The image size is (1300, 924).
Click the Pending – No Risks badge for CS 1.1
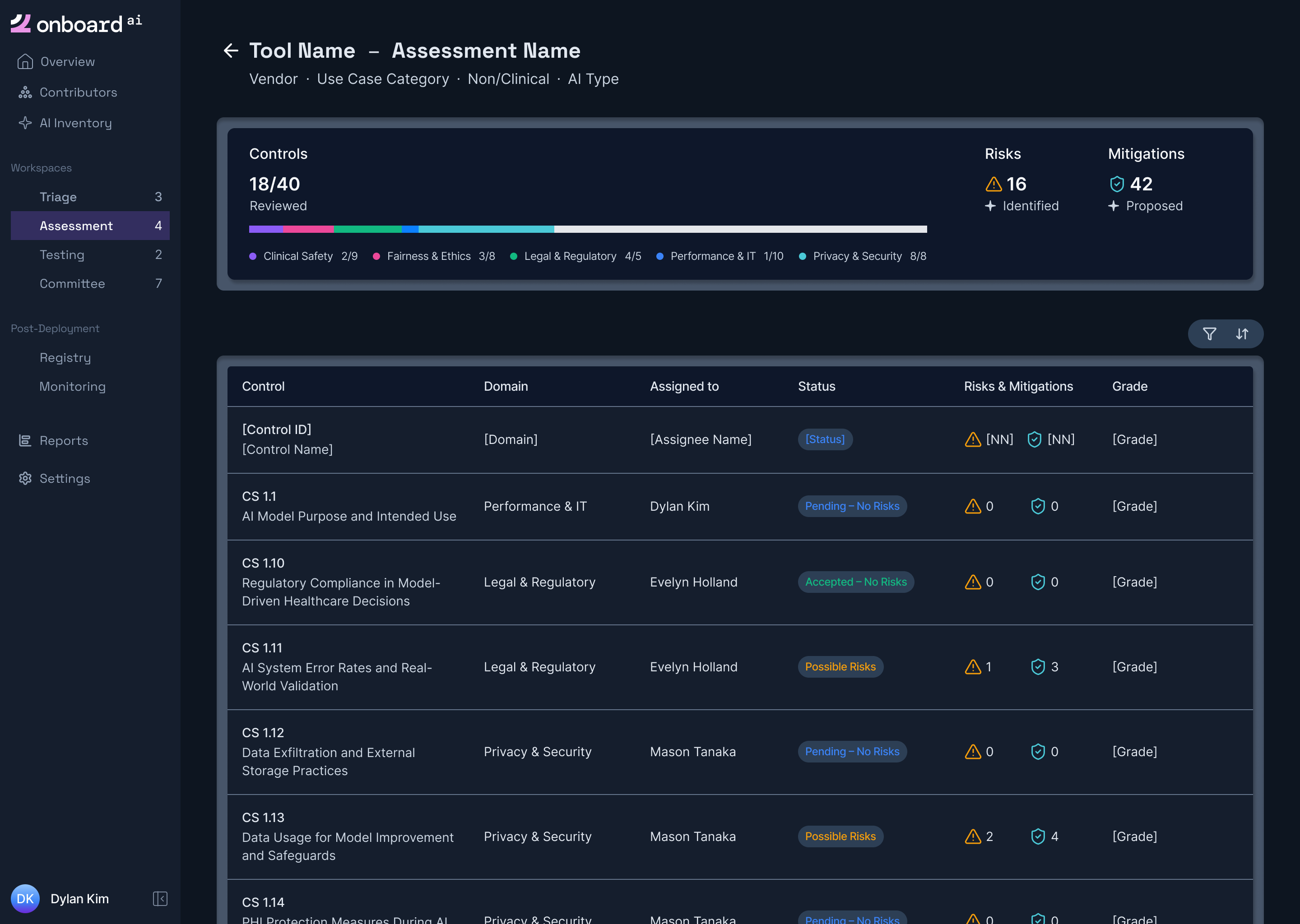click(x=852, y=506)
